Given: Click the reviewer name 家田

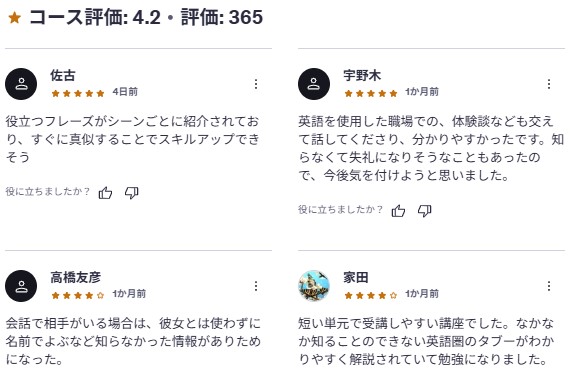Looking at the screenshot, I should tap(356, 277).
